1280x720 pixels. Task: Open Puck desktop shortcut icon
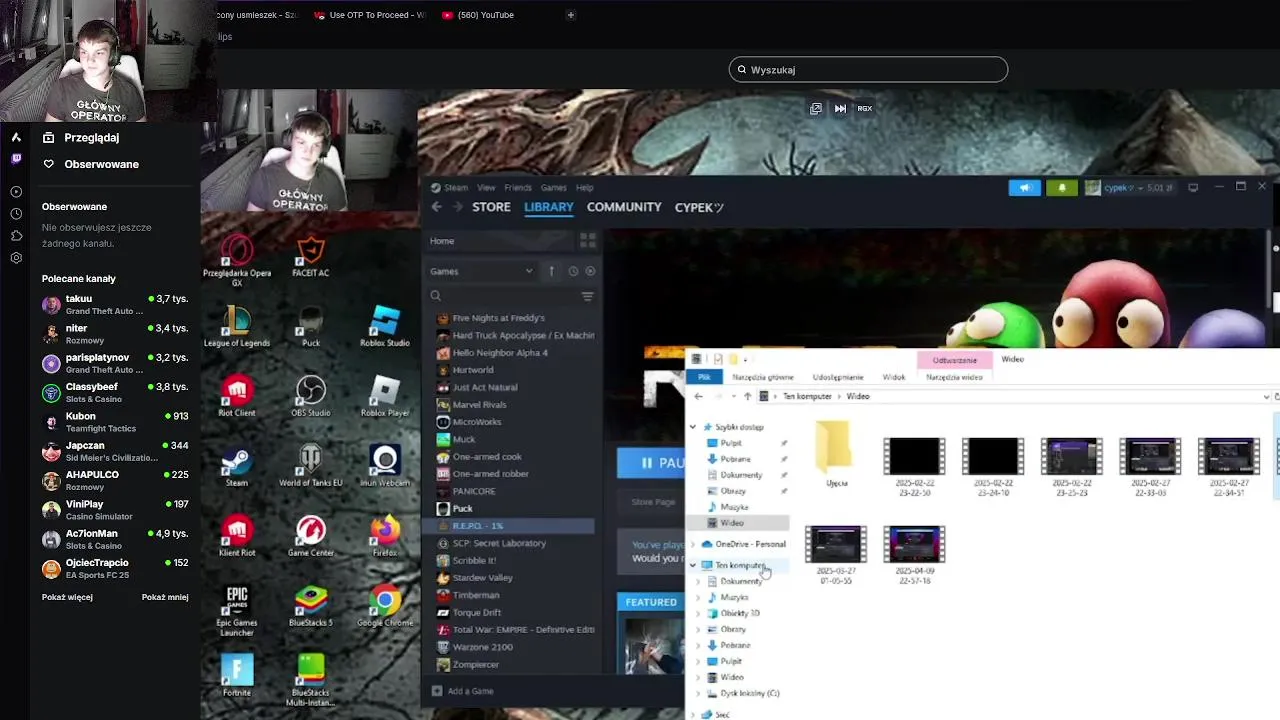tap(311, 327)
